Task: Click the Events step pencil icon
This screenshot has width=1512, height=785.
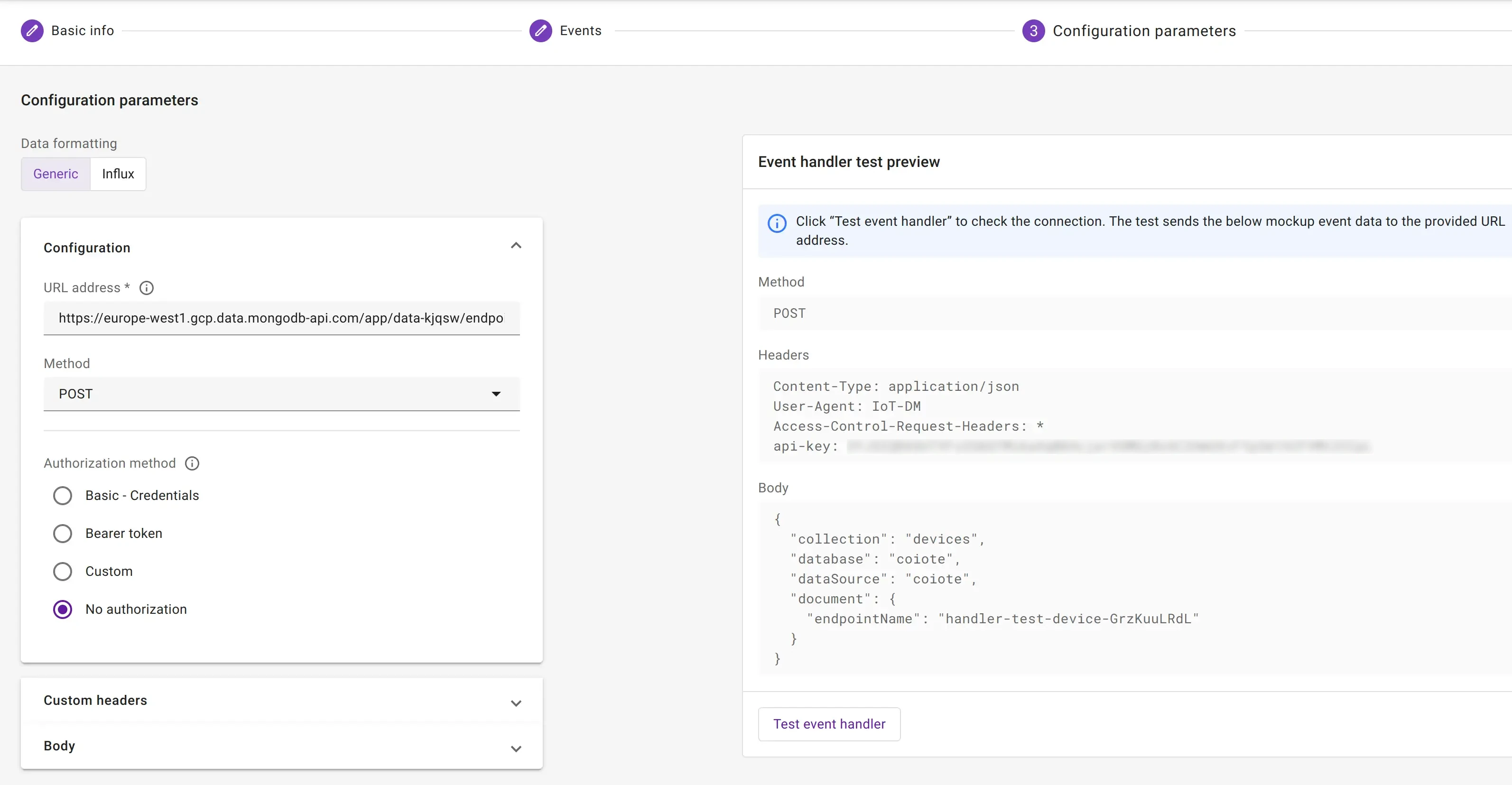Action: coord(540,30)
